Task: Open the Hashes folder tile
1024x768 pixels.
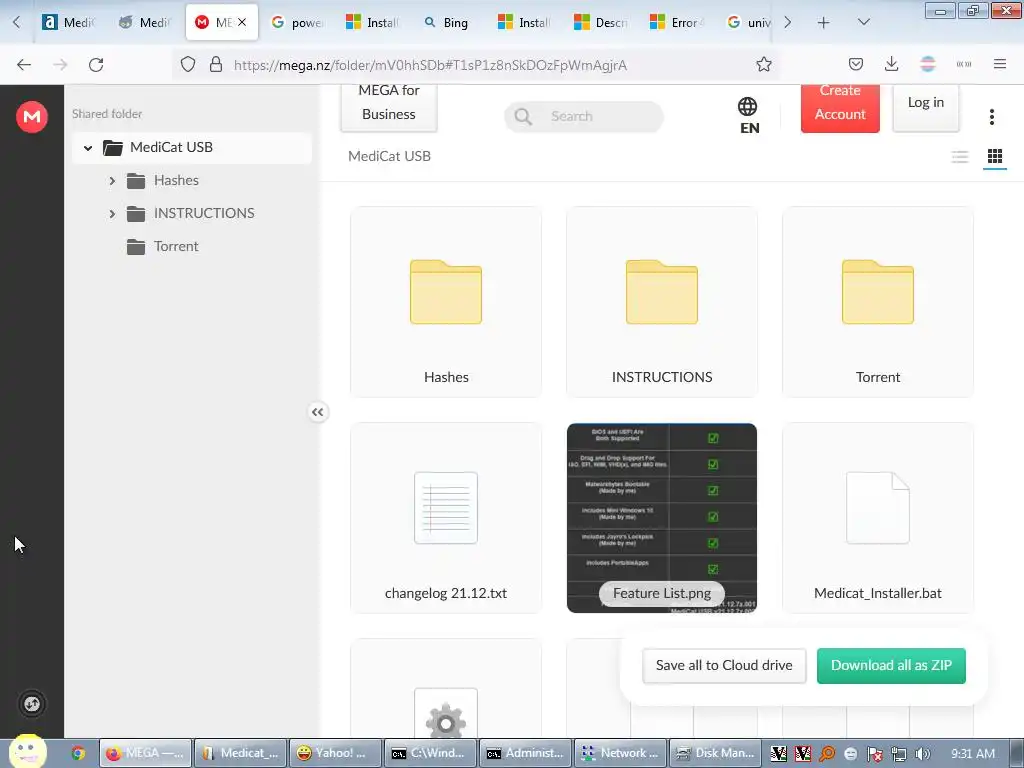Action: [x=446, y=302]
